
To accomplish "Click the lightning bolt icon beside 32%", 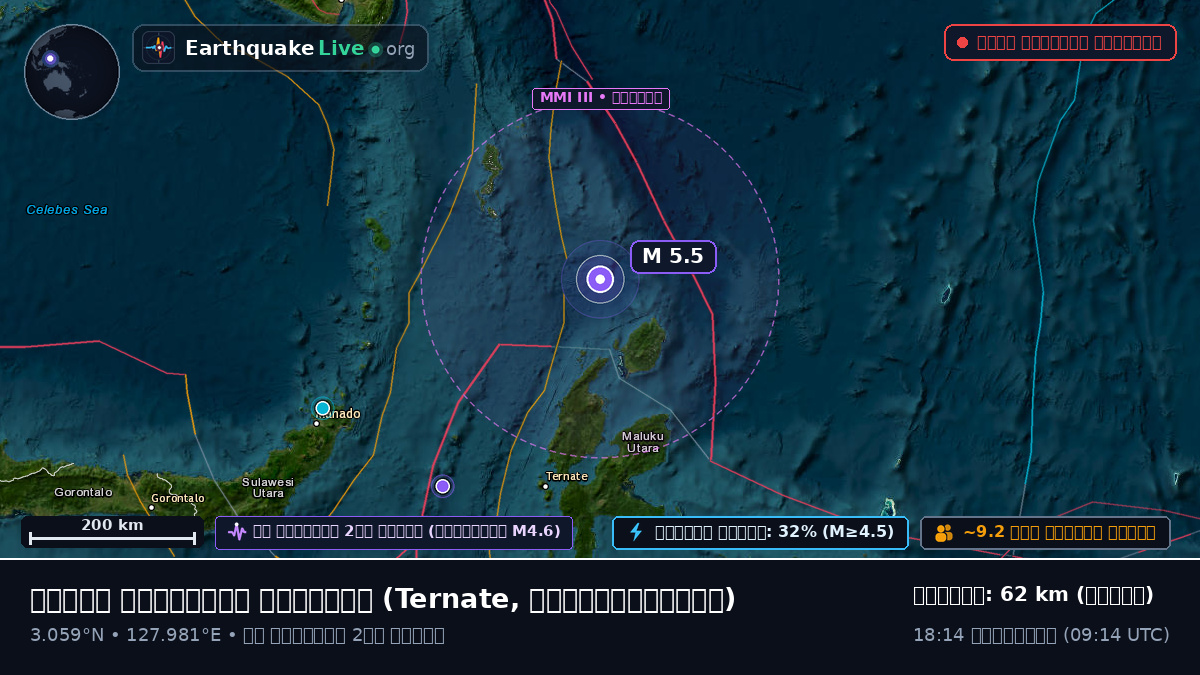I will [x=635, y=532].
